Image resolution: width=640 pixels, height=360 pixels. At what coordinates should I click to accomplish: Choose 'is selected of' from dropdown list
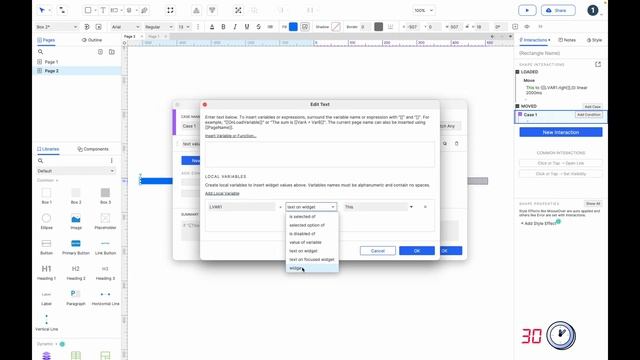tap(312, 216)
